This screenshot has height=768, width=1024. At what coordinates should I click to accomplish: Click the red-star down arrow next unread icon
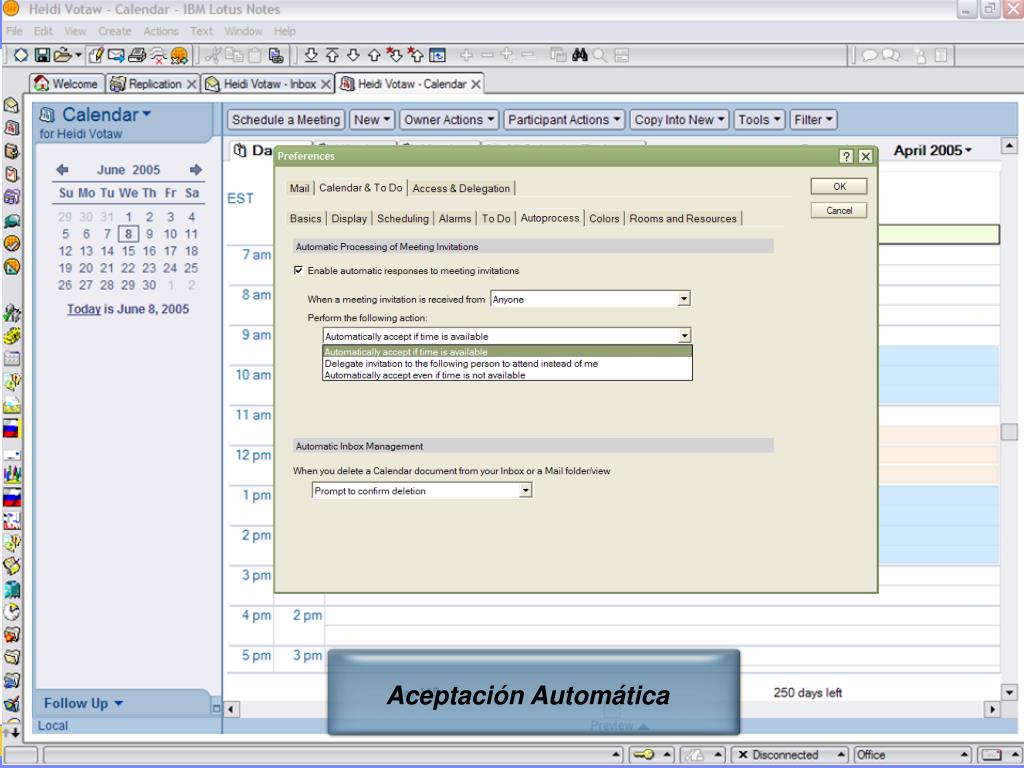click(394, 55)
